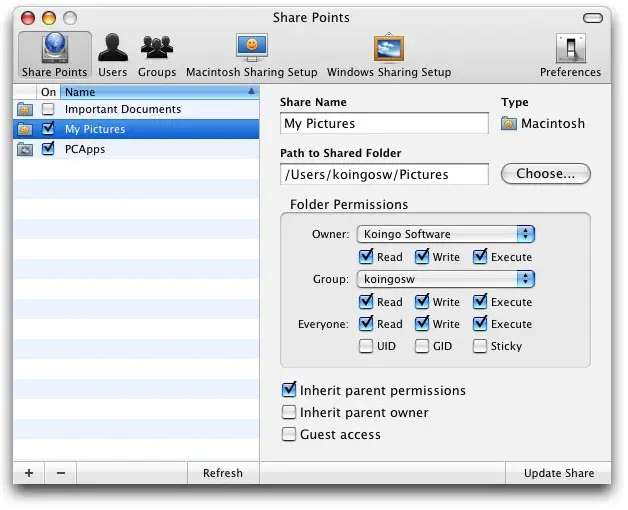This screenshot has width=628, height=510.
Task: Click the On column header
Action: tap(48, 92)
